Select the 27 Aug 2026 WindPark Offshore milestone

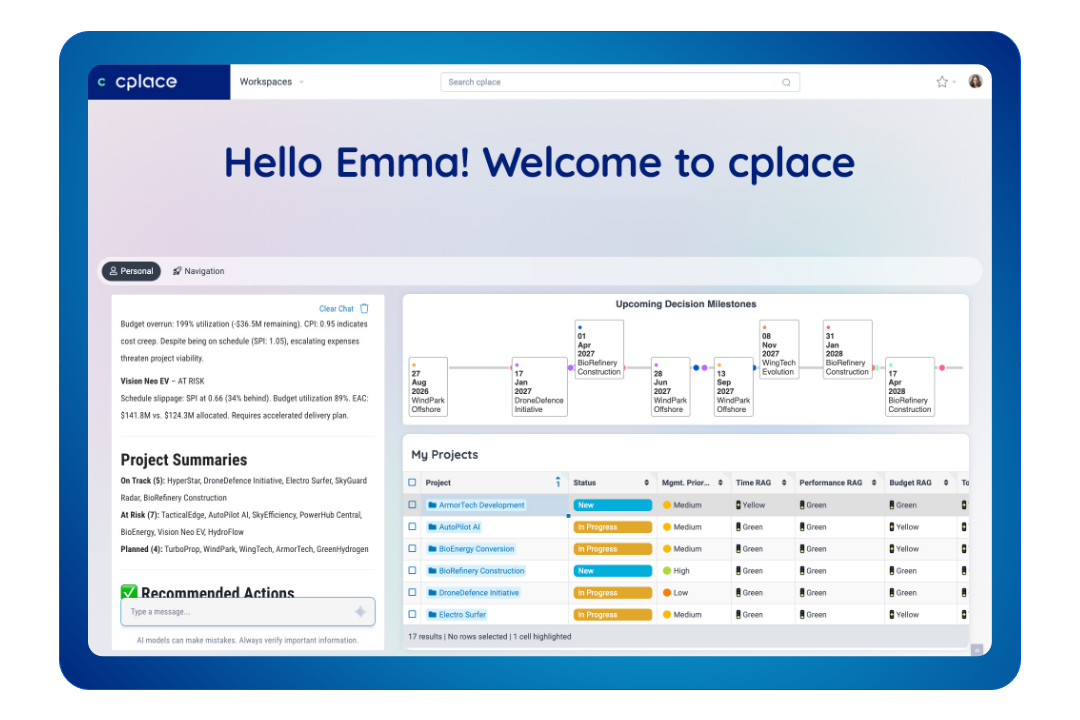click(428, 387)
